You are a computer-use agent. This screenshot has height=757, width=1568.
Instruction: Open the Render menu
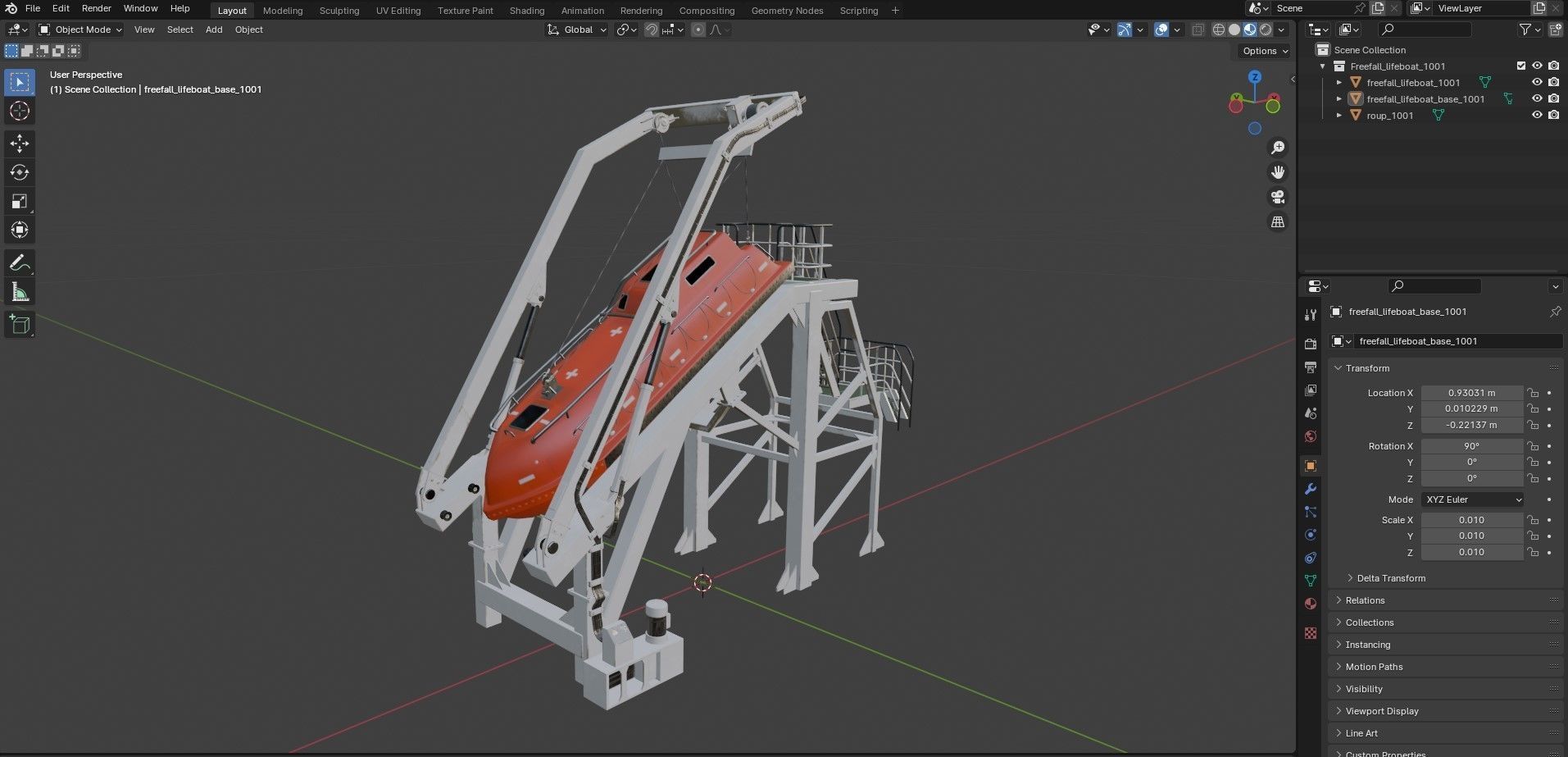97,8
